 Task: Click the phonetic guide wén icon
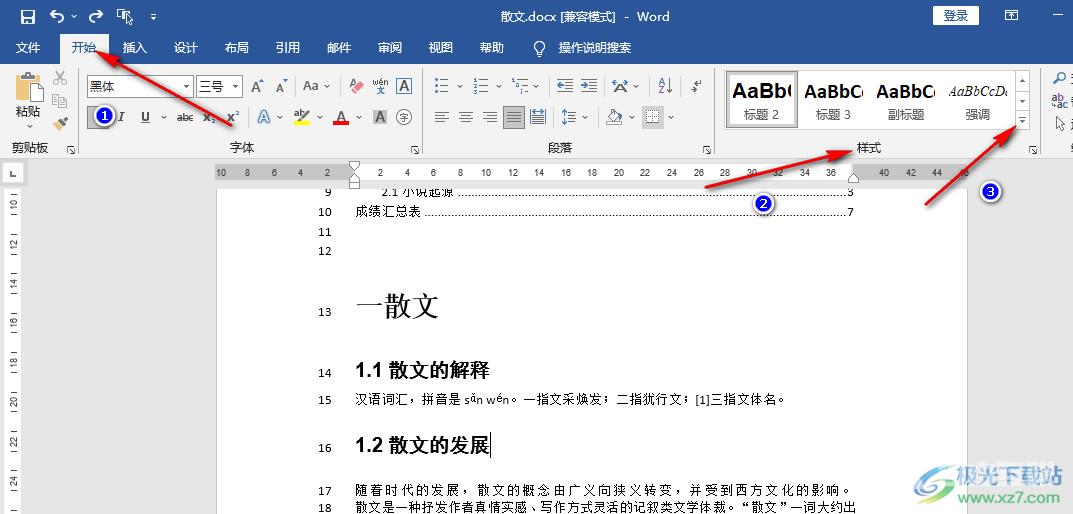(380, 87)
